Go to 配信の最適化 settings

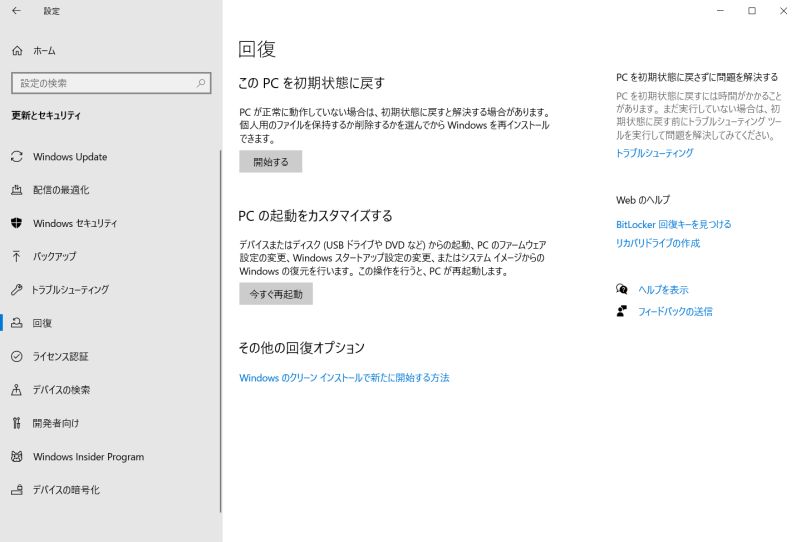point(110,190)
